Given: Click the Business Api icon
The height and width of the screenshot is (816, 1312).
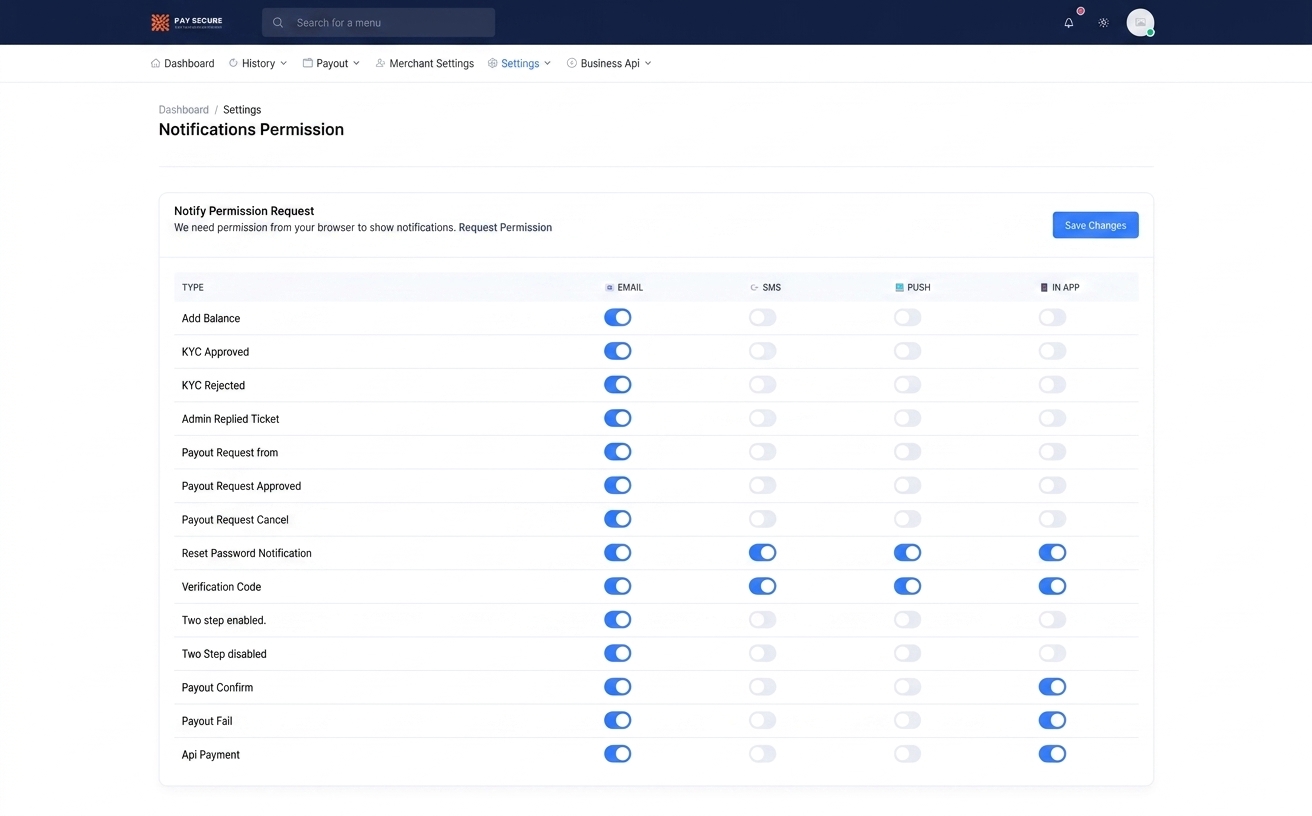Looking at the screenshot, I should pos(572,63).
